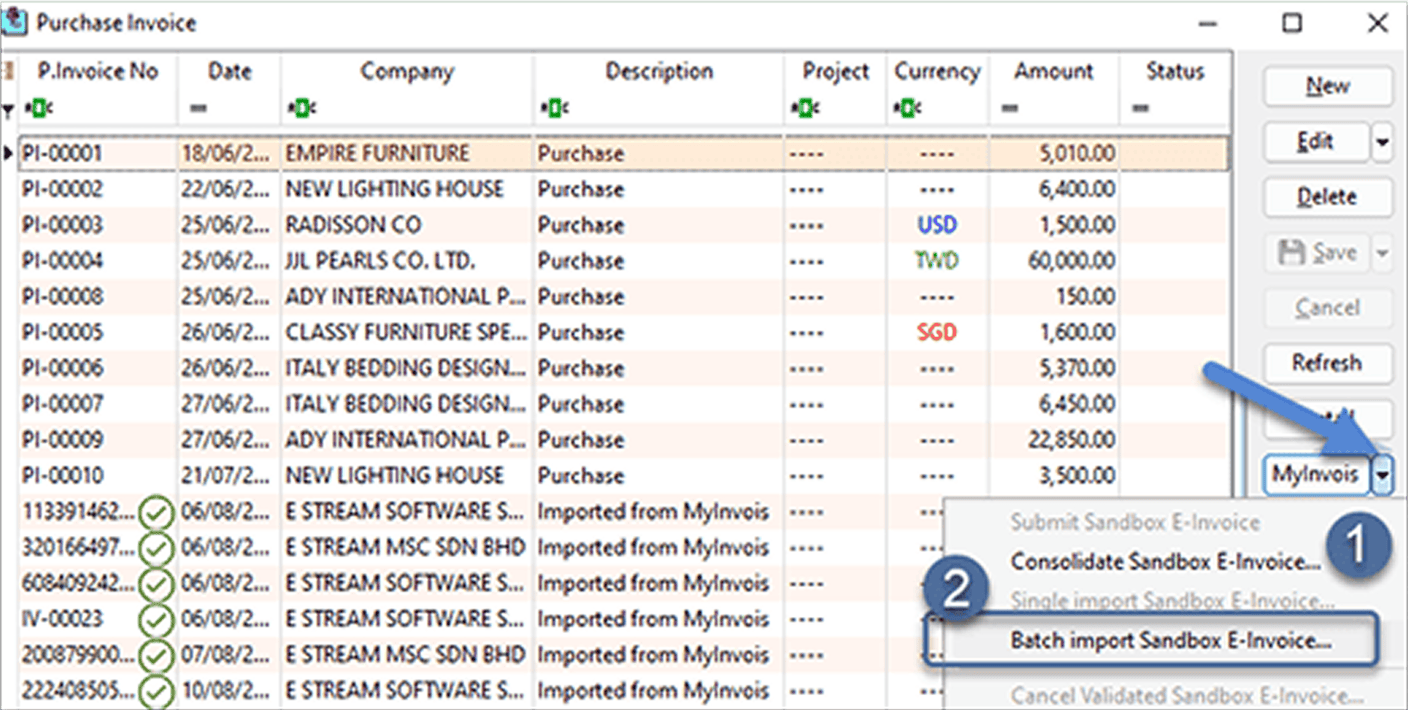
Task: Click the Purchase Invoice window app icon
Action: click(x=16, y=22)
